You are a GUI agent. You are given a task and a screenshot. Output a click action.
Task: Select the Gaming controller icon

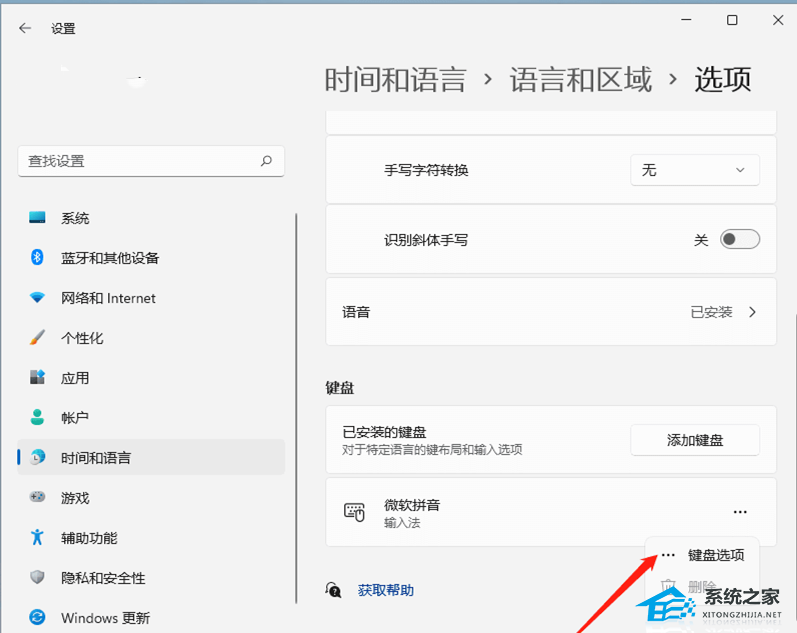(x=38, y=497)
